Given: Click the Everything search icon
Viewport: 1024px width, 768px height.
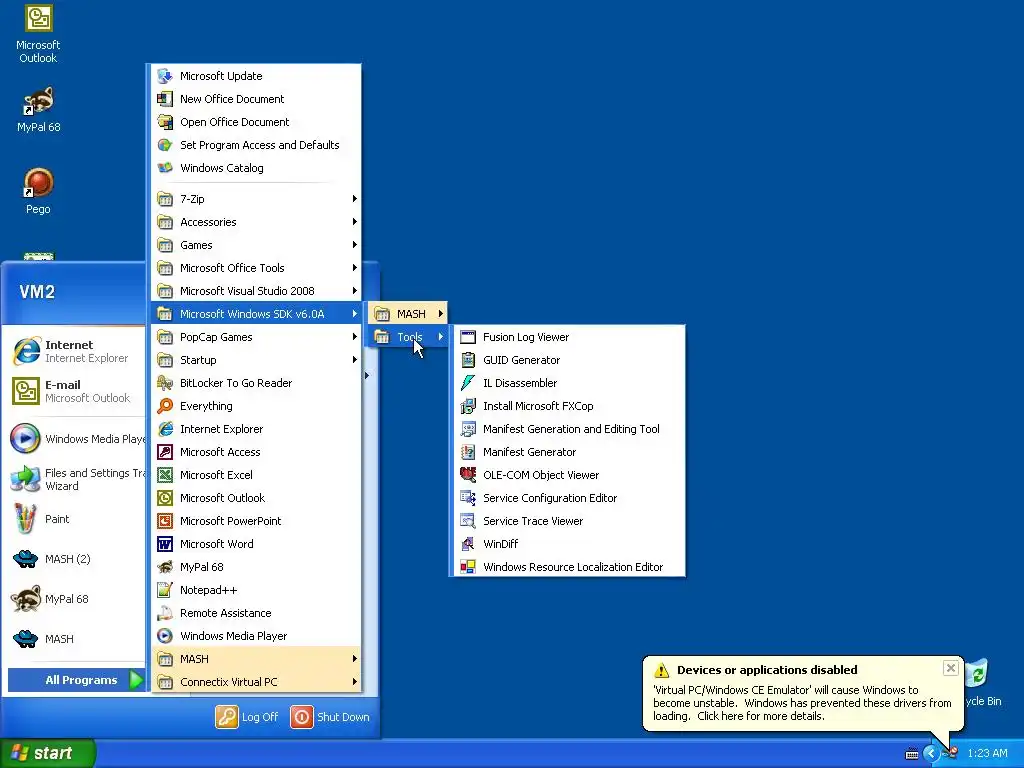Looking at the screenshot, I should (x=165, y=406).
